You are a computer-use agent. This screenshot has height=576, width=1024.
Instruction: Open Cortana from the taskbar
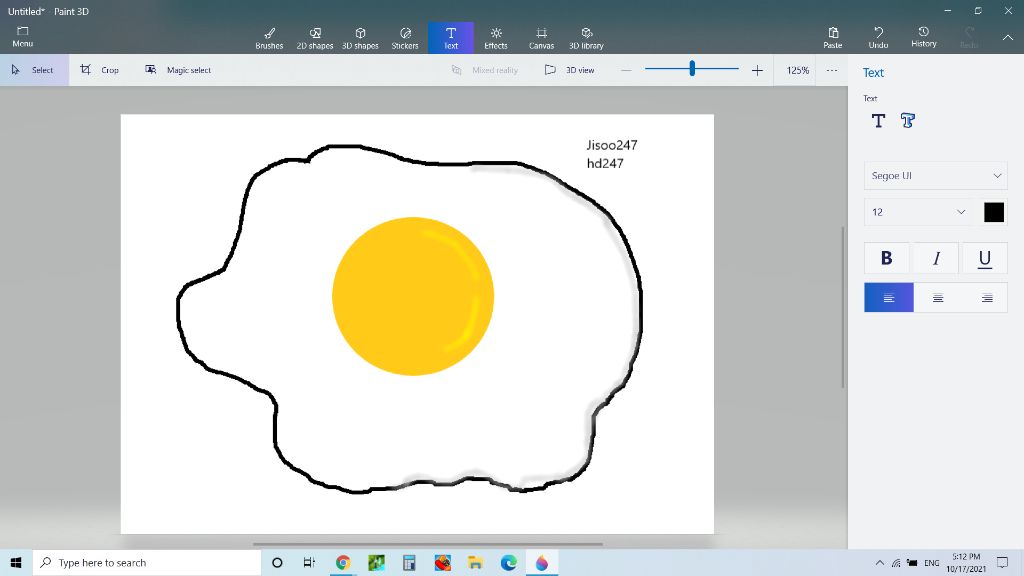(x=277, y=562)
